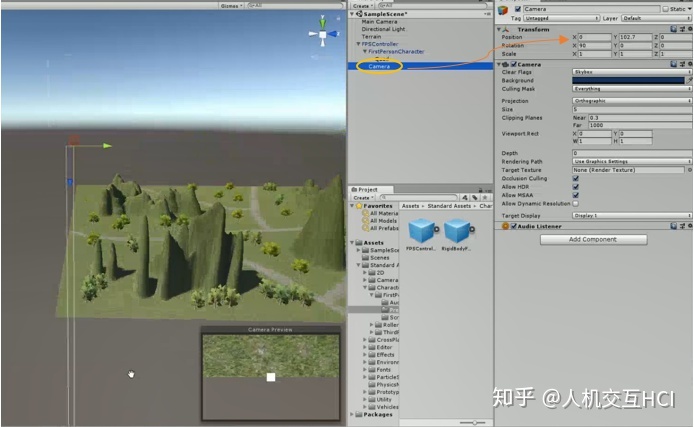Toggle Allow MSAA checkbox
This screenshot has height=427, width=694.
[576, 195]
